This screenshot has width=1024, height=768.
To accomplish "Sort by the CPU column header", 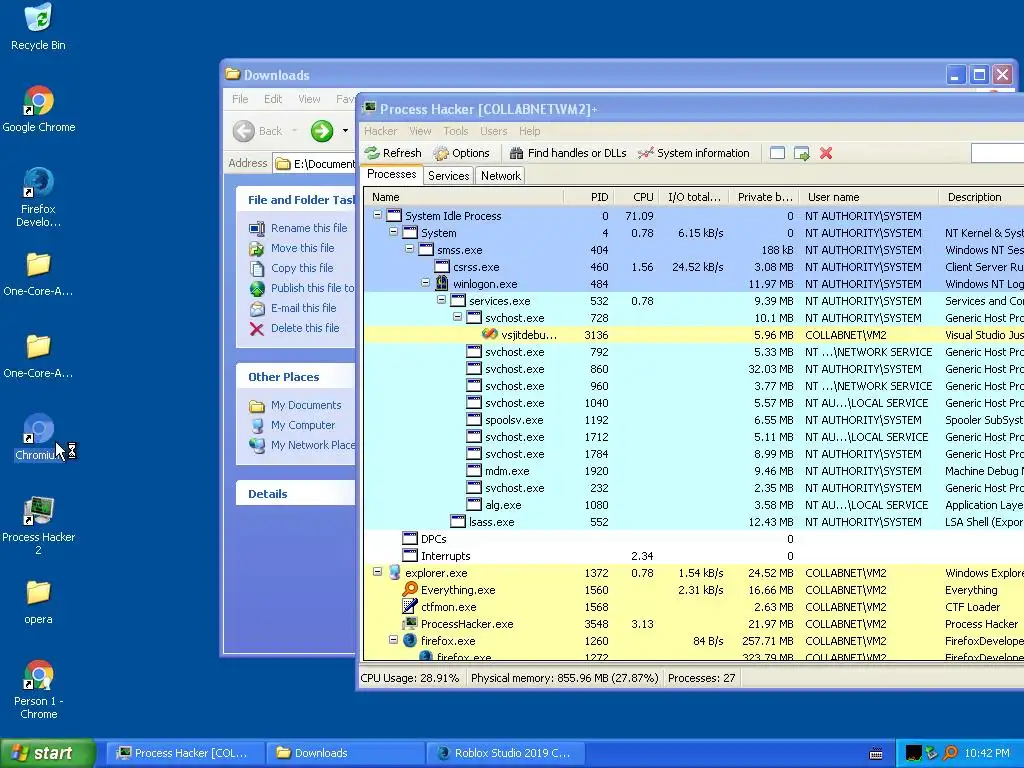I will pyautogui.click(x=635, y=197).
